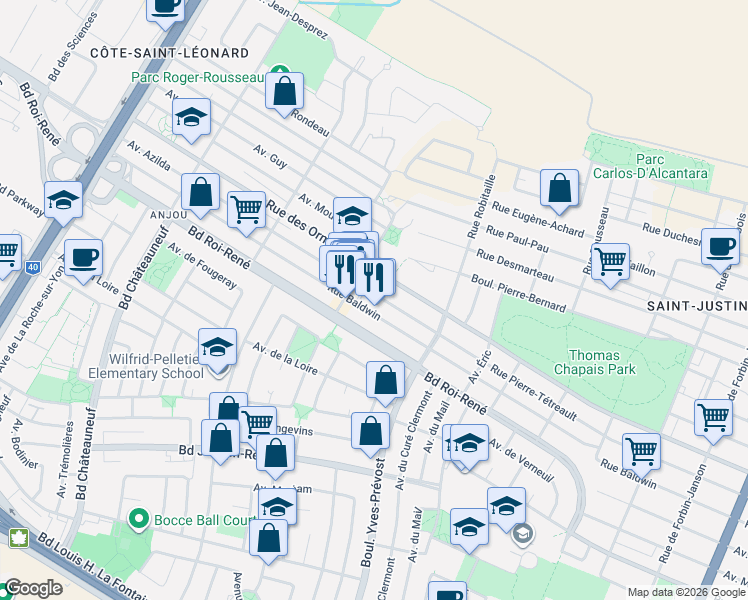Click the 'Rue de Forbin-Janson' street label
This screenshot has height=600, width=748.
[682, 514]
